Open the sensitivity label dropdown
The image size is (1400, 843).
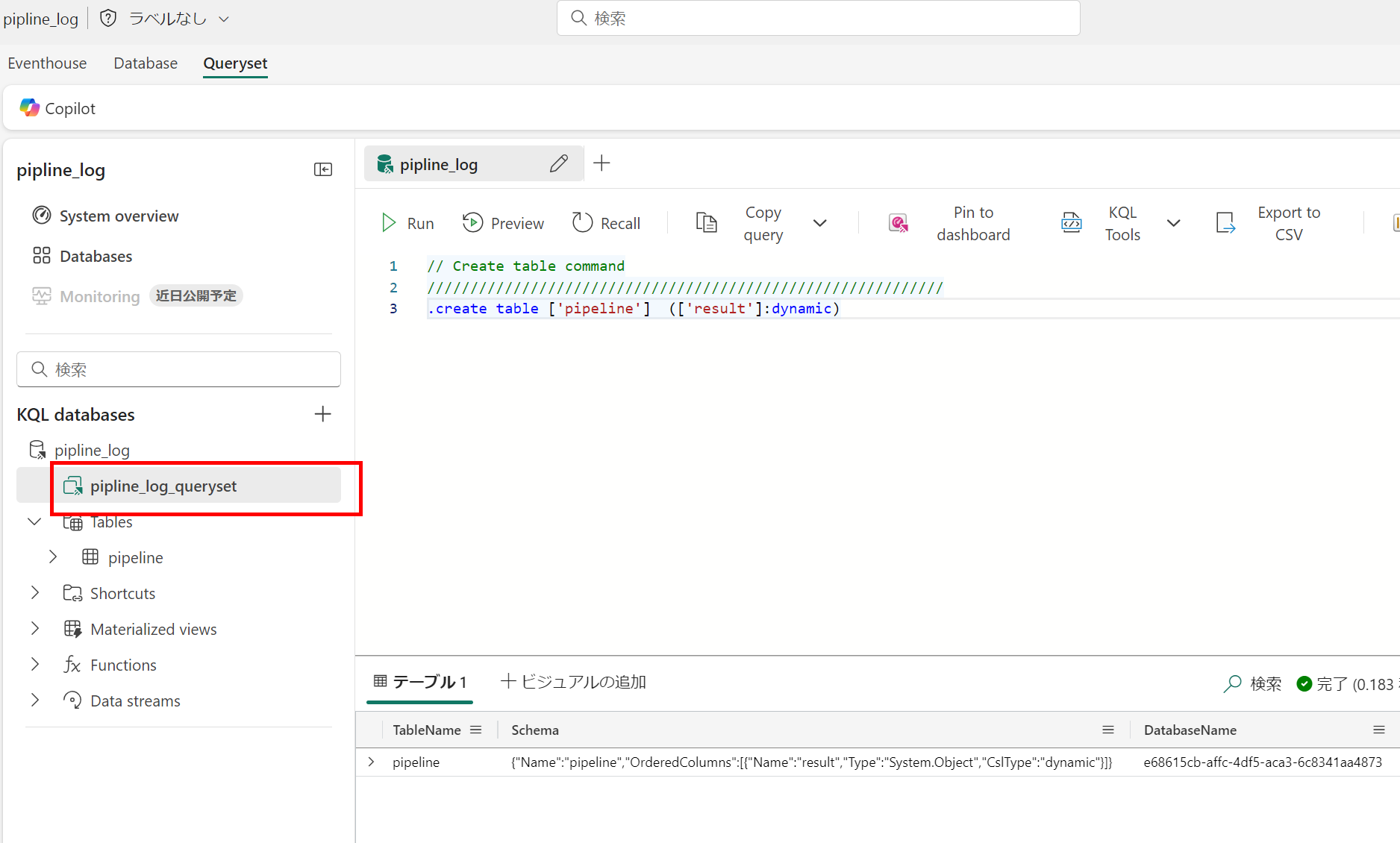click(x=224, y=19)
